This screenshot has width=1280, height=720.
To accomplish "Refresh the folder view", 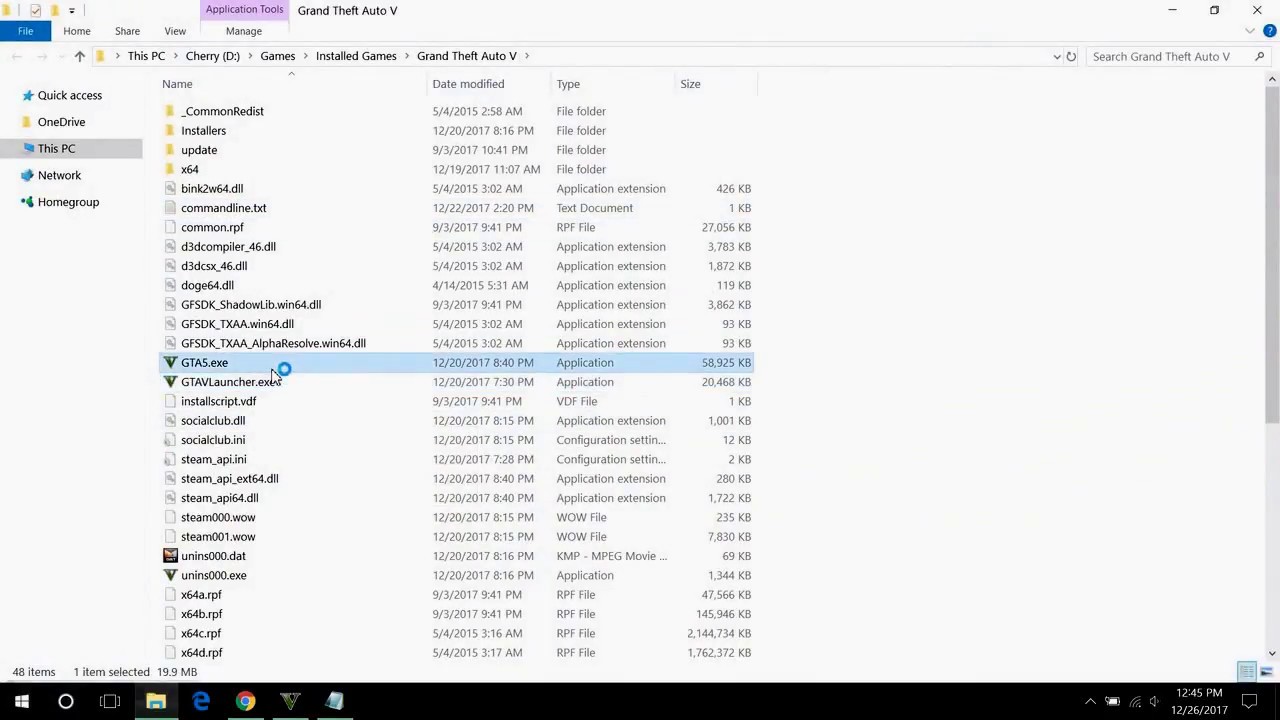I will pyautogui.click(x=1071, y=56).
